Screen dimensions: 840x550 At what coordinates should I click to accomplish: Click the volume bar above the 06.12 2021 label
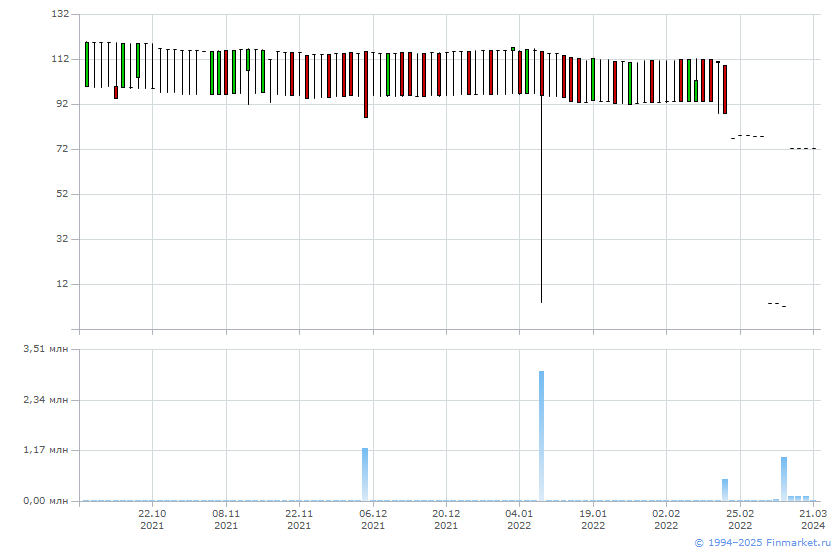365,474
